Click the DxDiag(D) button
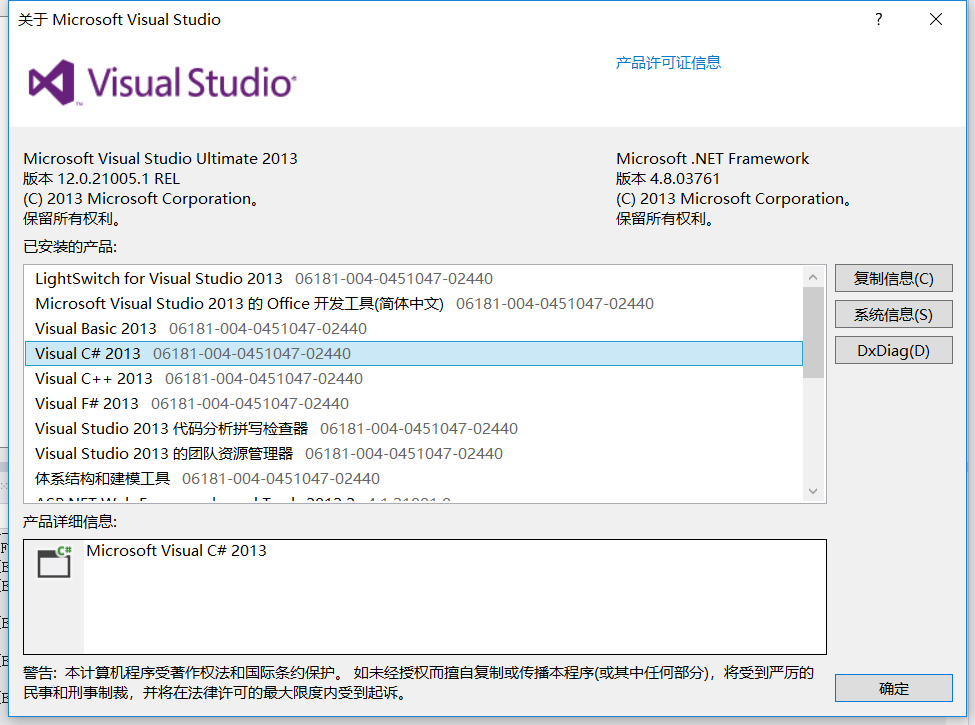The height and width of the screenshot is (725, 975). click(x=893, y=350)
